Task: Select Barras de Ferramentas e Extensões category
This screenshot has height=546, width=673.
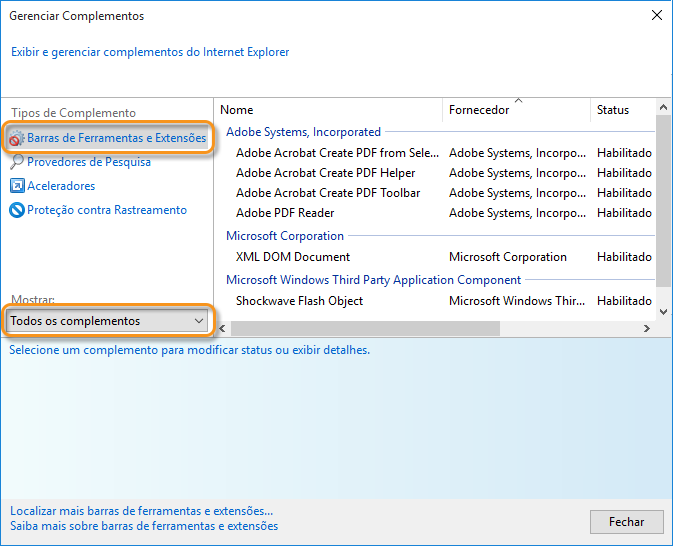Action: 107,138
